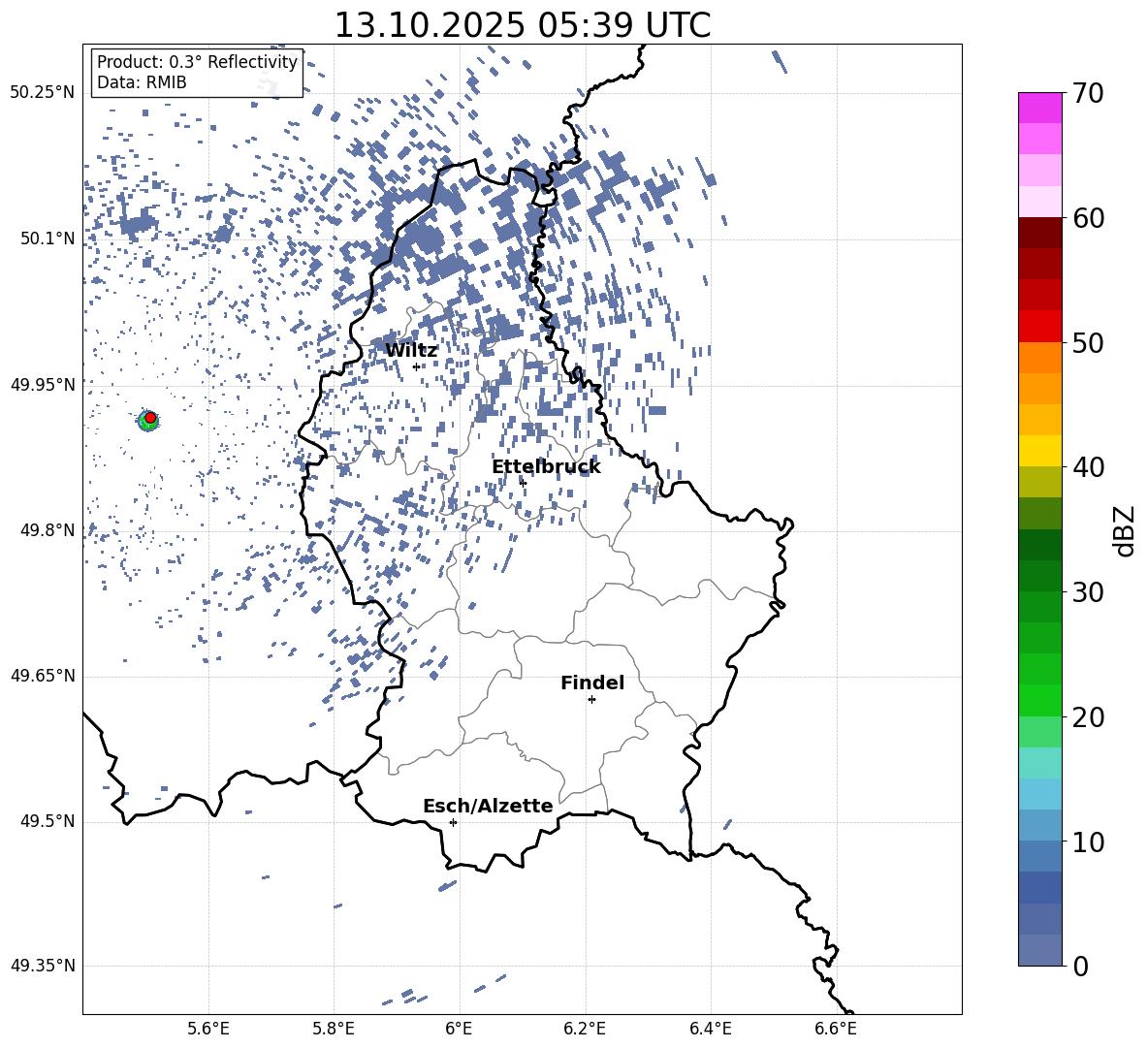Click the 'Data: RMIB' text
The width and height of the screenshot is (1148, 1048).
pos(142,82)
